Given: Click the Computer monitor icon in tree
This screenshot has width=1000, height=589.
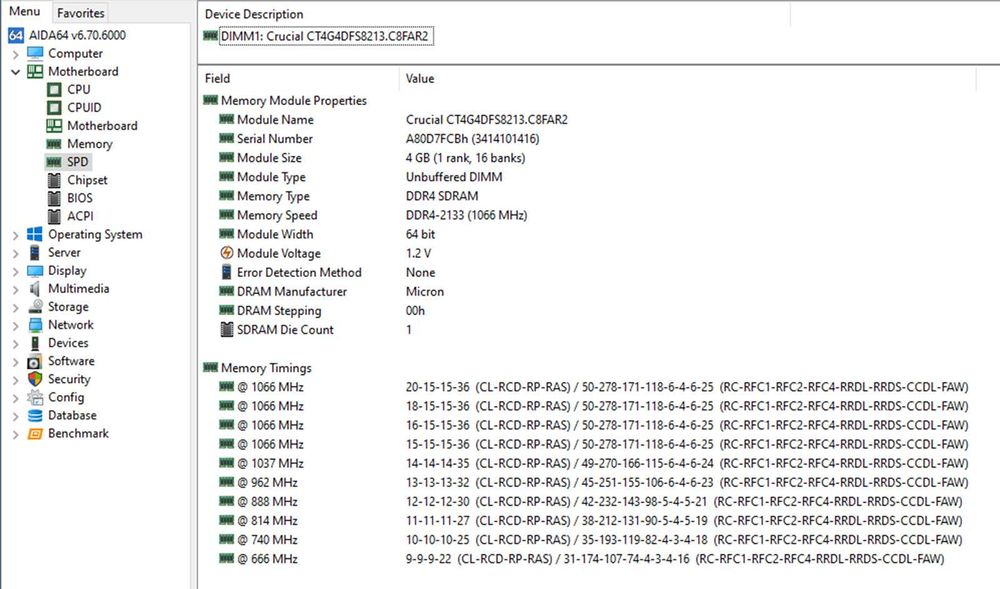Looking at the screenshot, I should tap(35, 53).
